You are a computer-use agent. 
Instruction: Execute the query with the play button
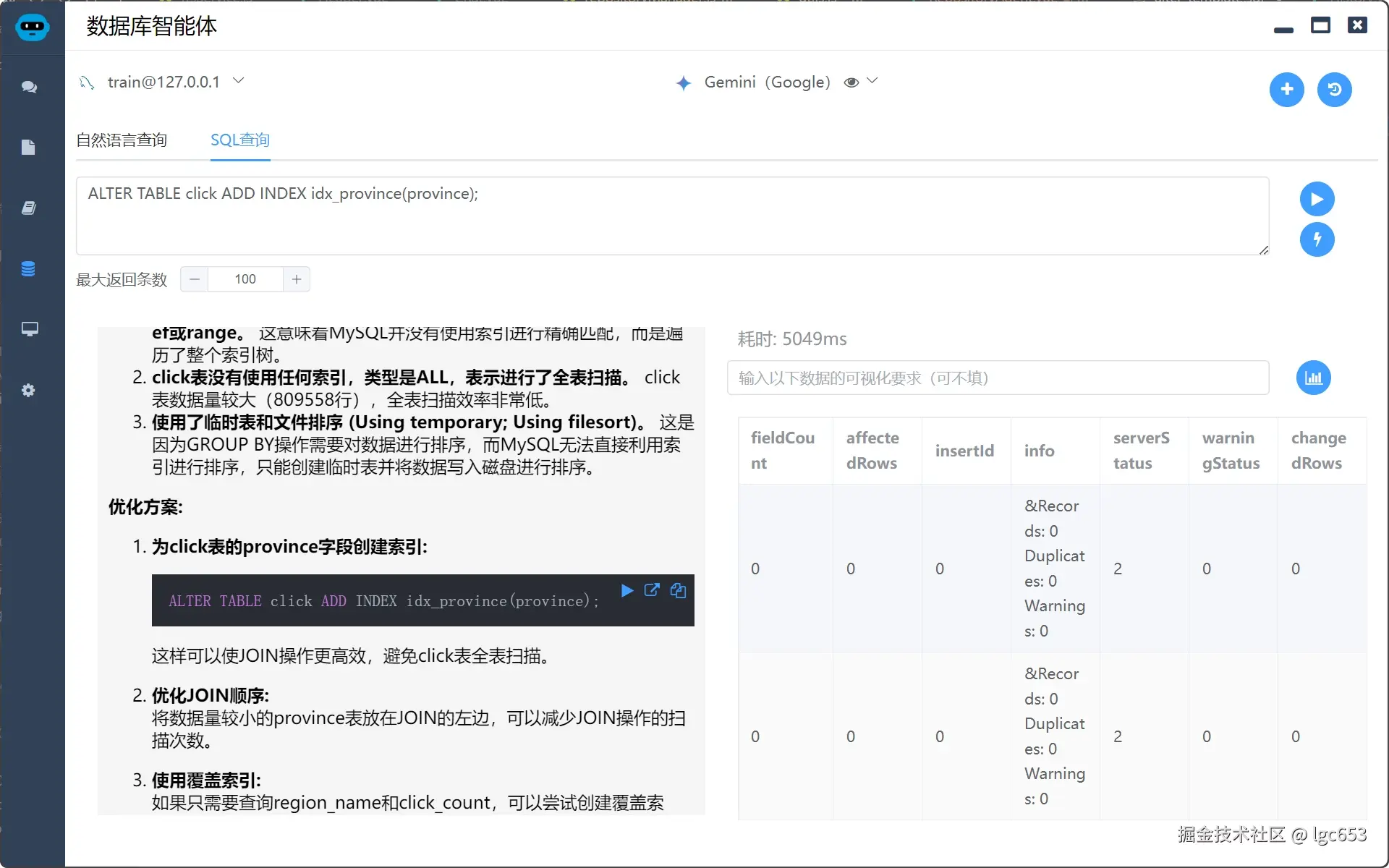pos(1317,199)
